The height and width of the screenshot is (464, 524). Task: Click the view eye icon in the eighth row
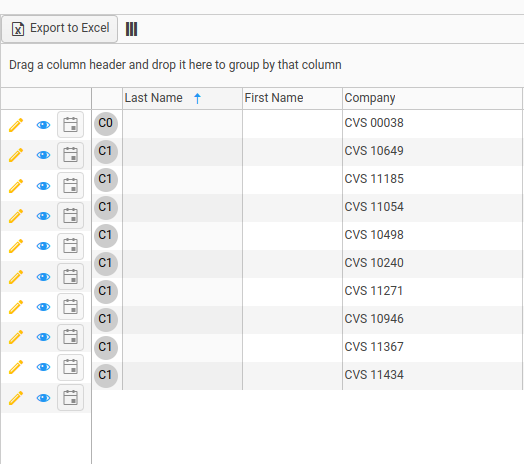[x=43, y=337]
